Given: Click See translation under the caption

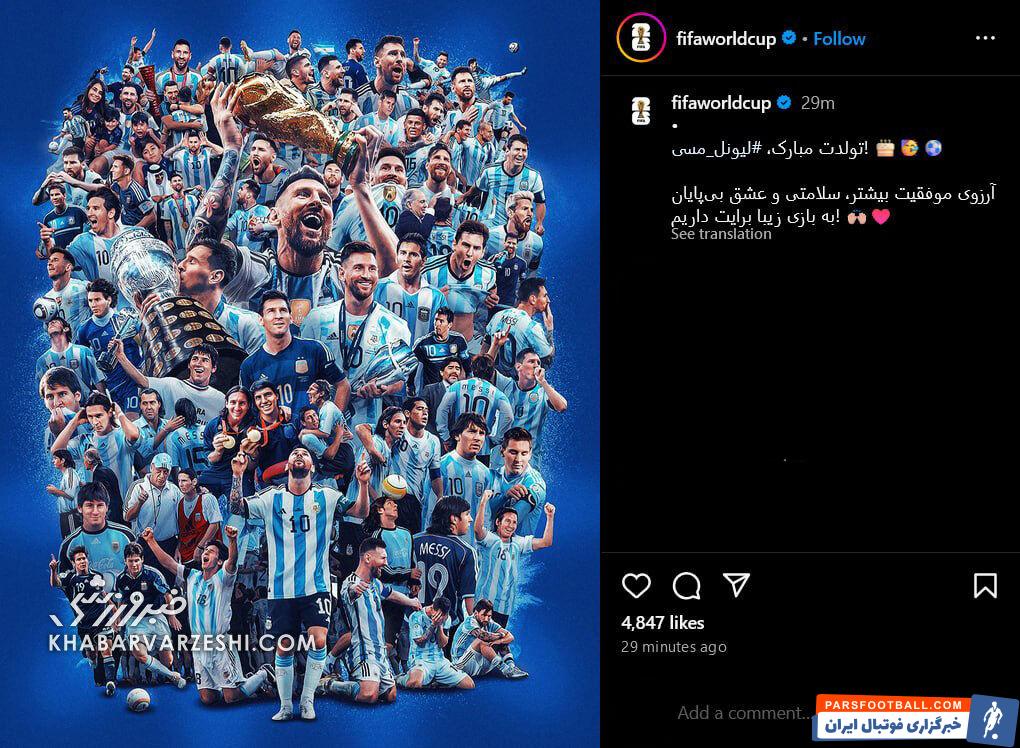Looking at the screenshot, I should [x=721, y=234].
